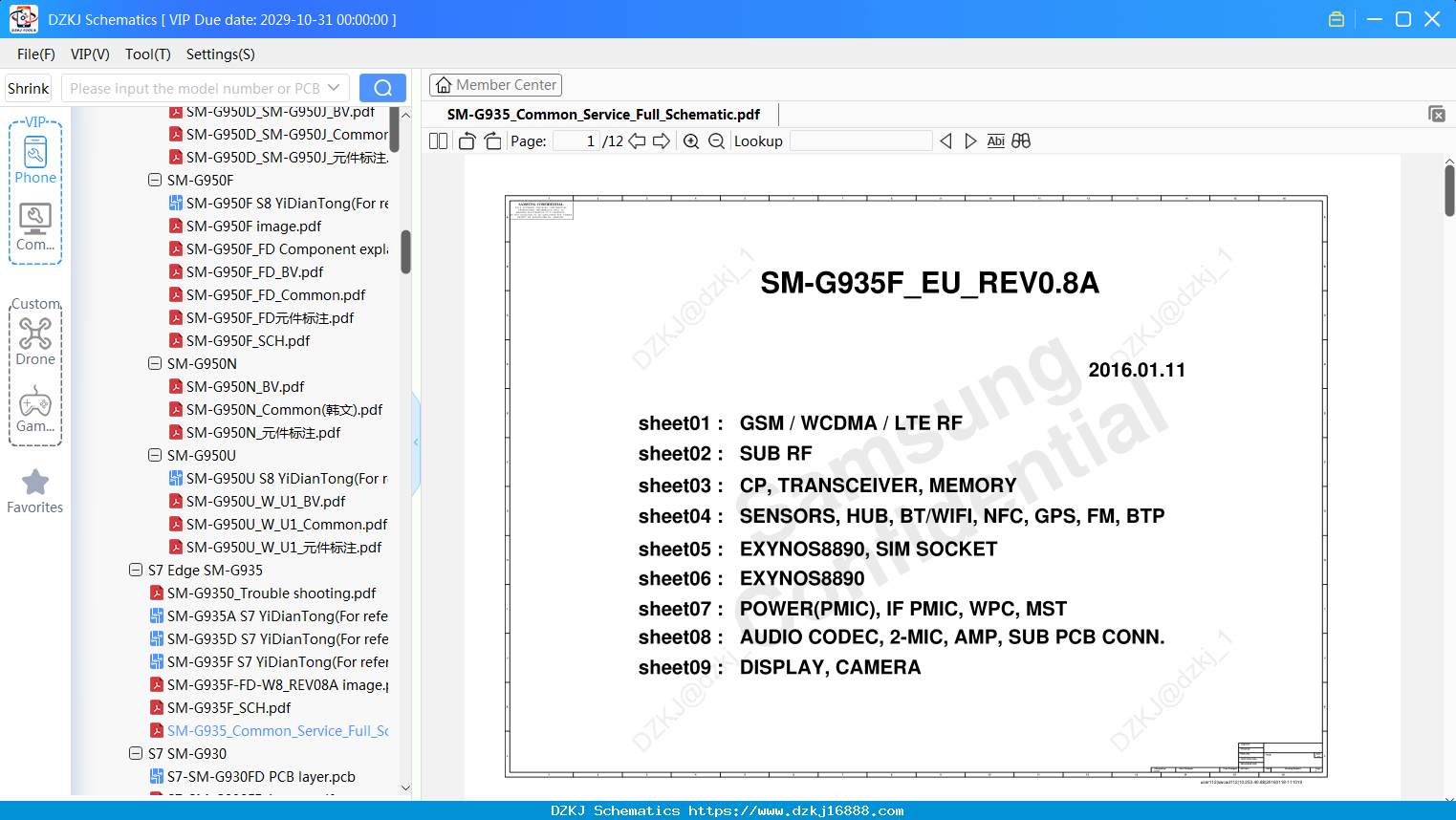Click the Lookup text field
This screenshot has height=820, width=1456.
pos(860,141)
